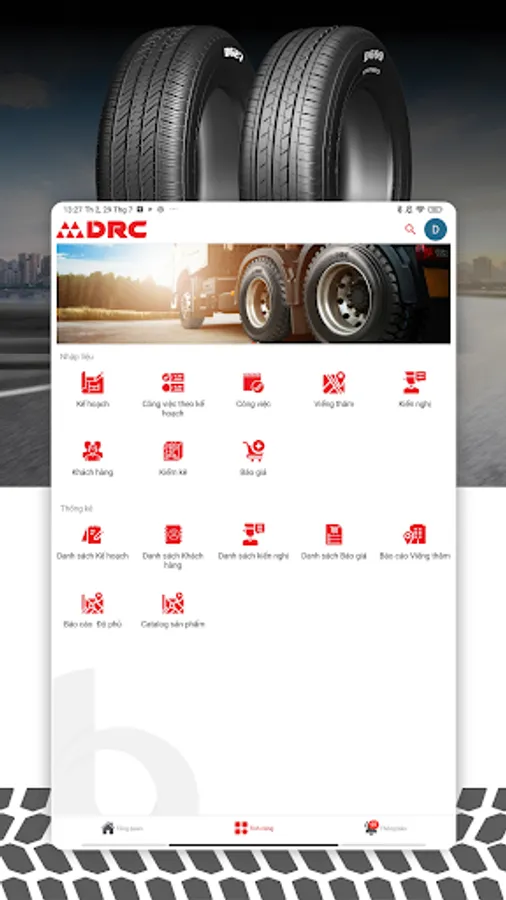The height and width of the screenshot is (900, 506).
Task: Open Công việc theo kế hoạch icon
Action: click(173, 383)
